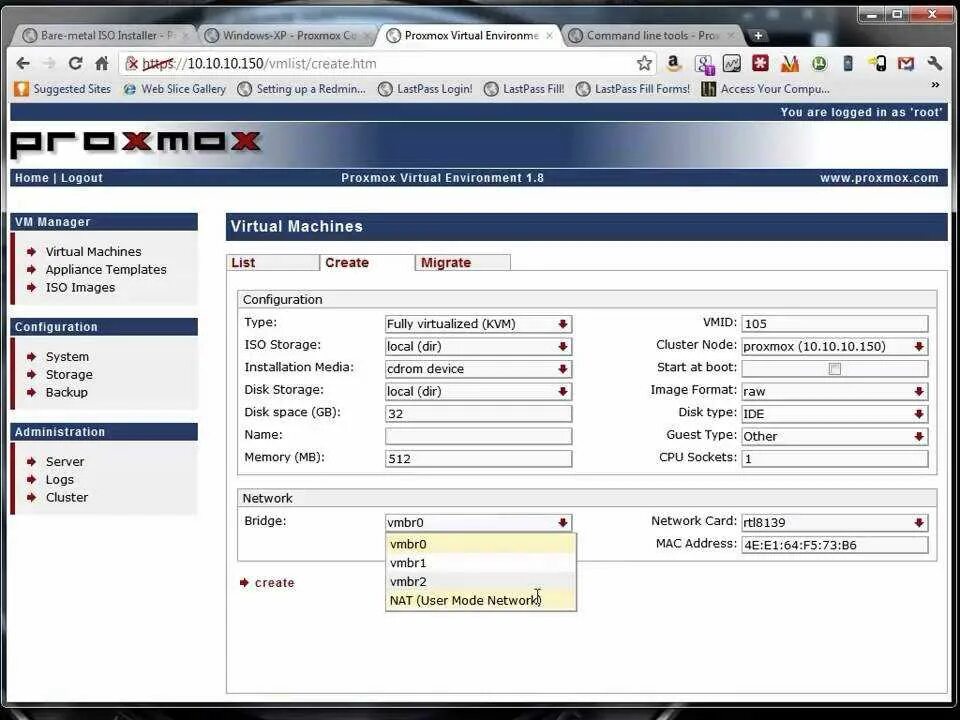Enable the Start at boot checkbox
This screenshot has width=960, height=720.
coord(834,369)
